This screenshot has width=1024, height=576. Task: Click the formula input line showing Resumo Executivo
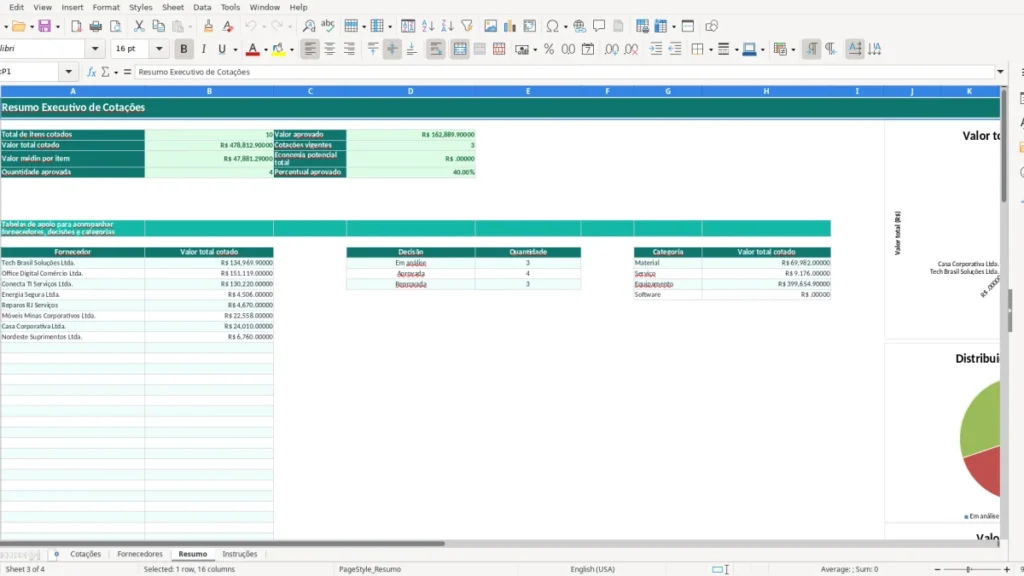click(566, 72)
